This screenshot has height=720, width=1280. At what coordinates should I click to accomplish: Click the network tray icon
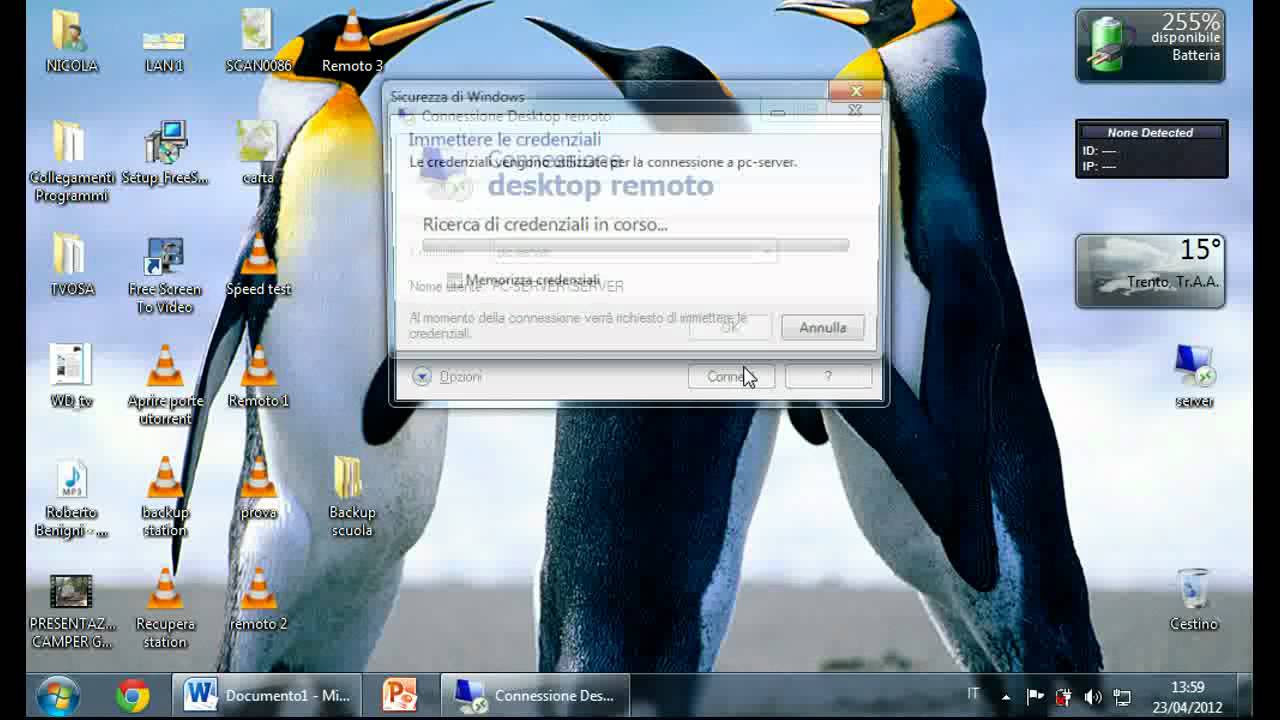click(1122, 697)
